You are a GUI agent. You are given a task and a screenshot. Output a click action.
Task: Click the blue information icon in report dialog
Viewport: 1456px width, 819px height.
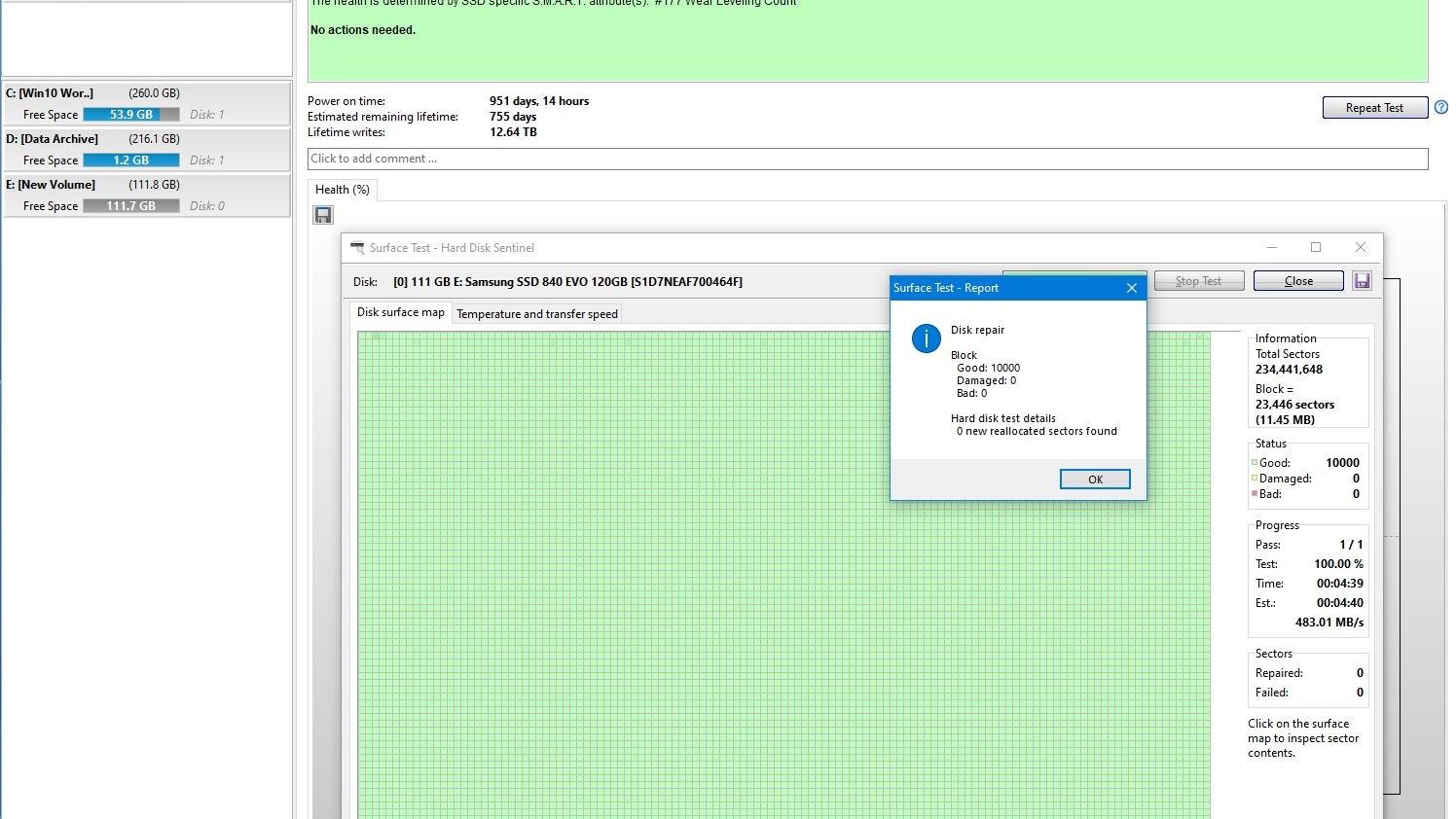coord(926,338)
